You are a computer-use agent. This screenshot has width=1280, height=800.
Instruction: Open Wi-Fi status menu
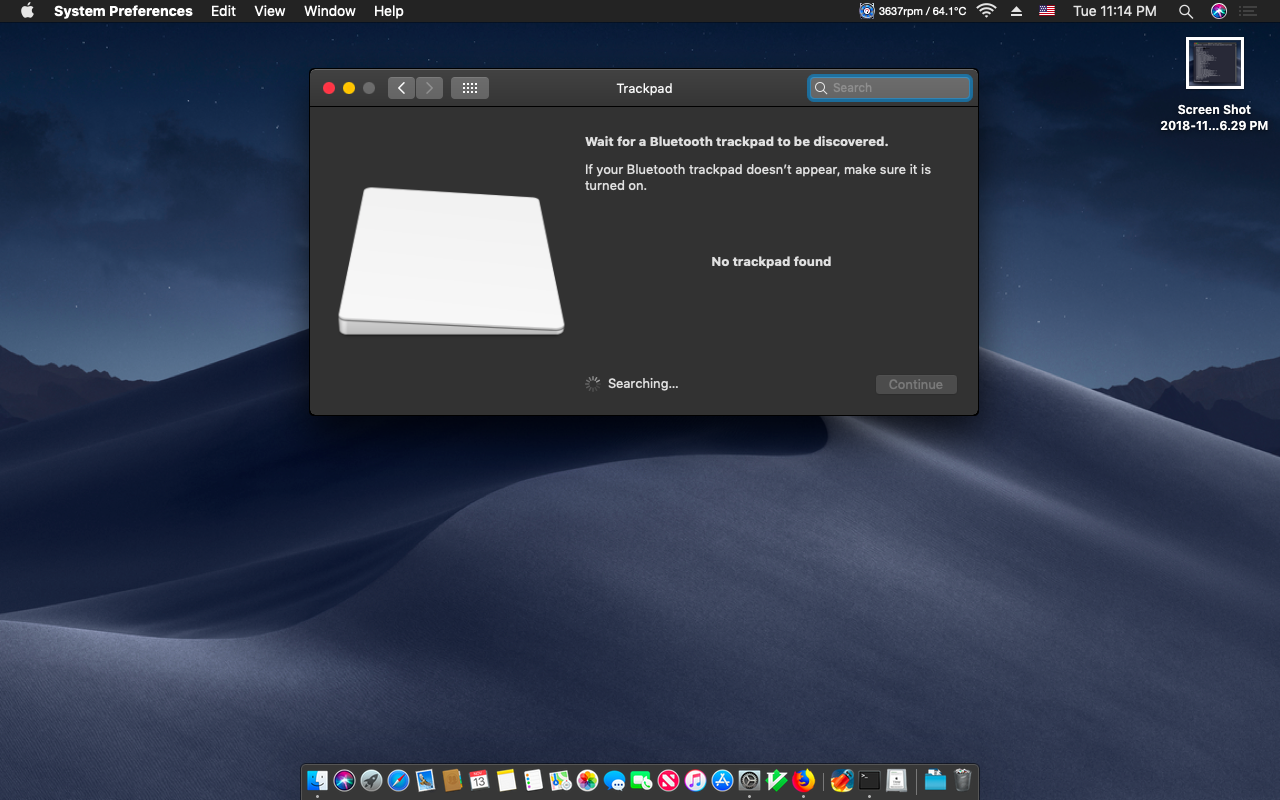pyautogui.click(x=987, y=11)
